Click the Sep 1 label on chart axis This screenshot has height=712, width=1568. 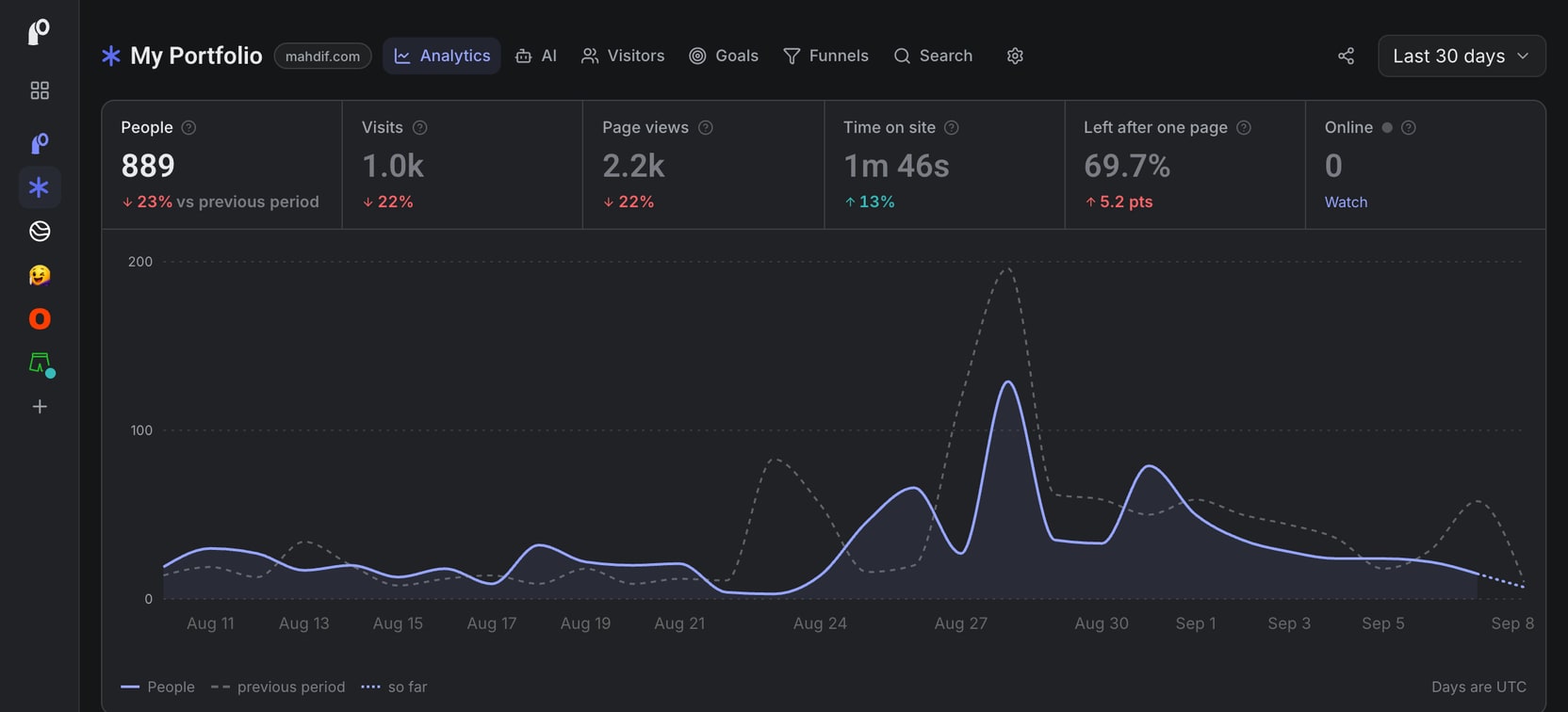pos(1195,623)
